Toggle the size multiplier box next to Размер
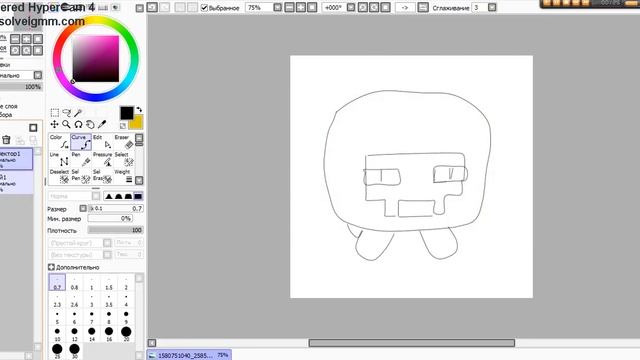The height and width of the screenshot is (360, 640). coord(83,208)
